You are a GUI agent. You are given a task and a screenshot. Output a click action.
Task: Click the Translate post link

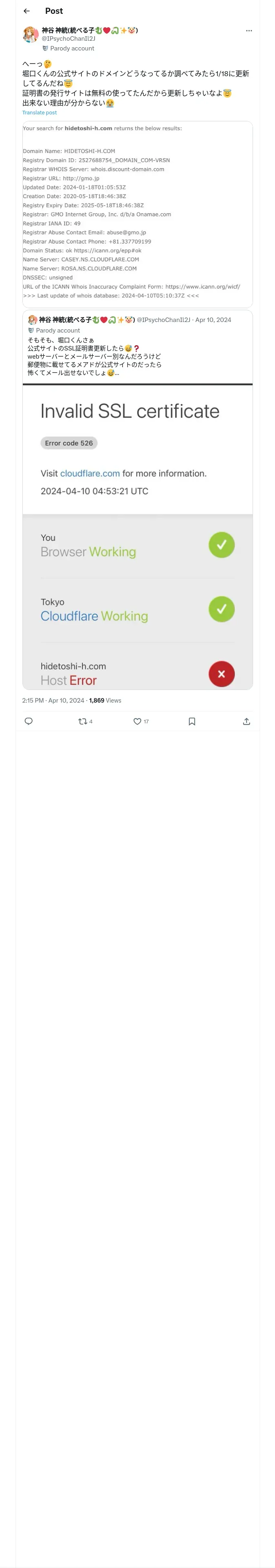click(x=40, y=113)
